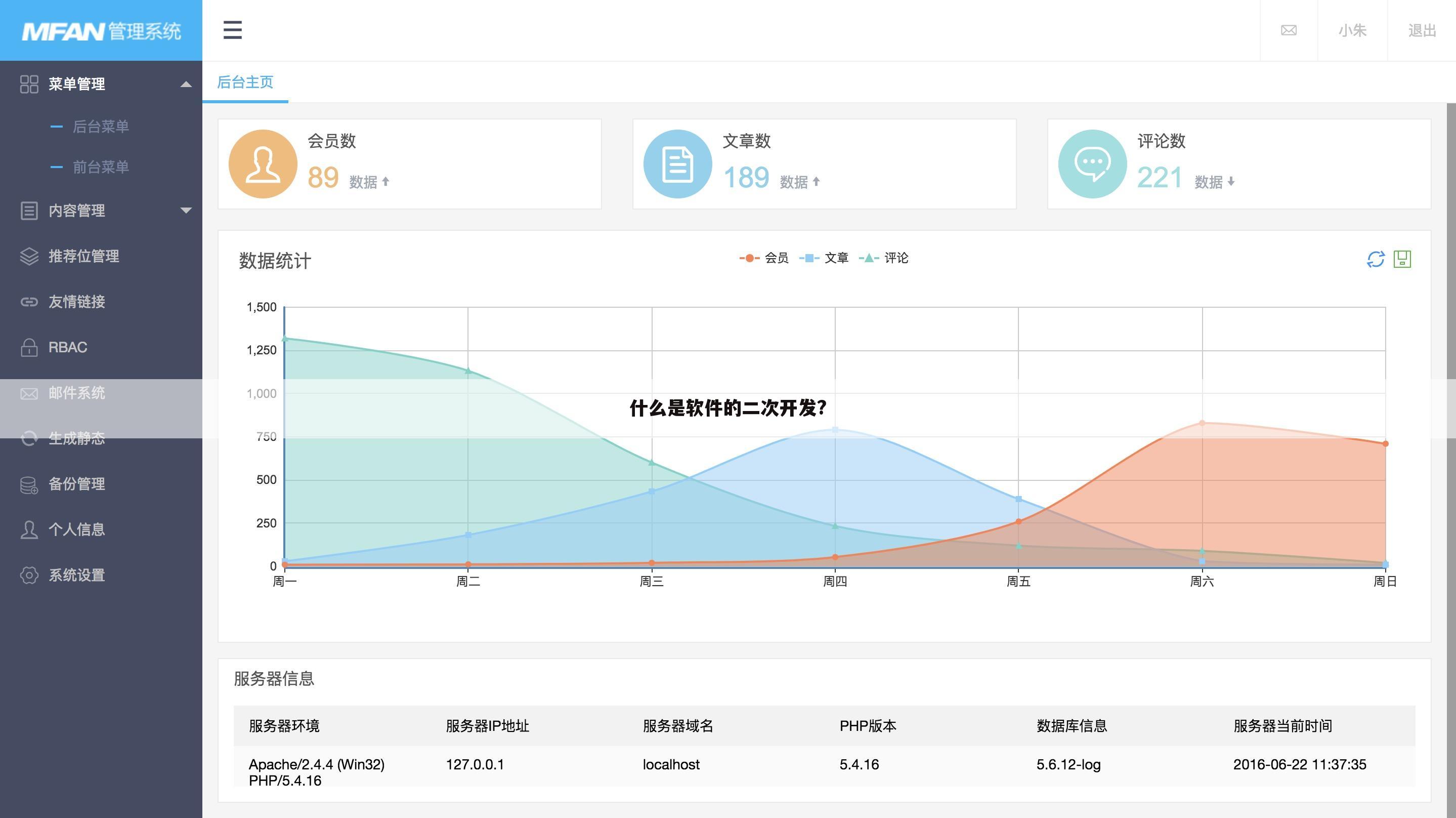
Task: Open 推荐位管理 menu item
Action: point(83,256)
